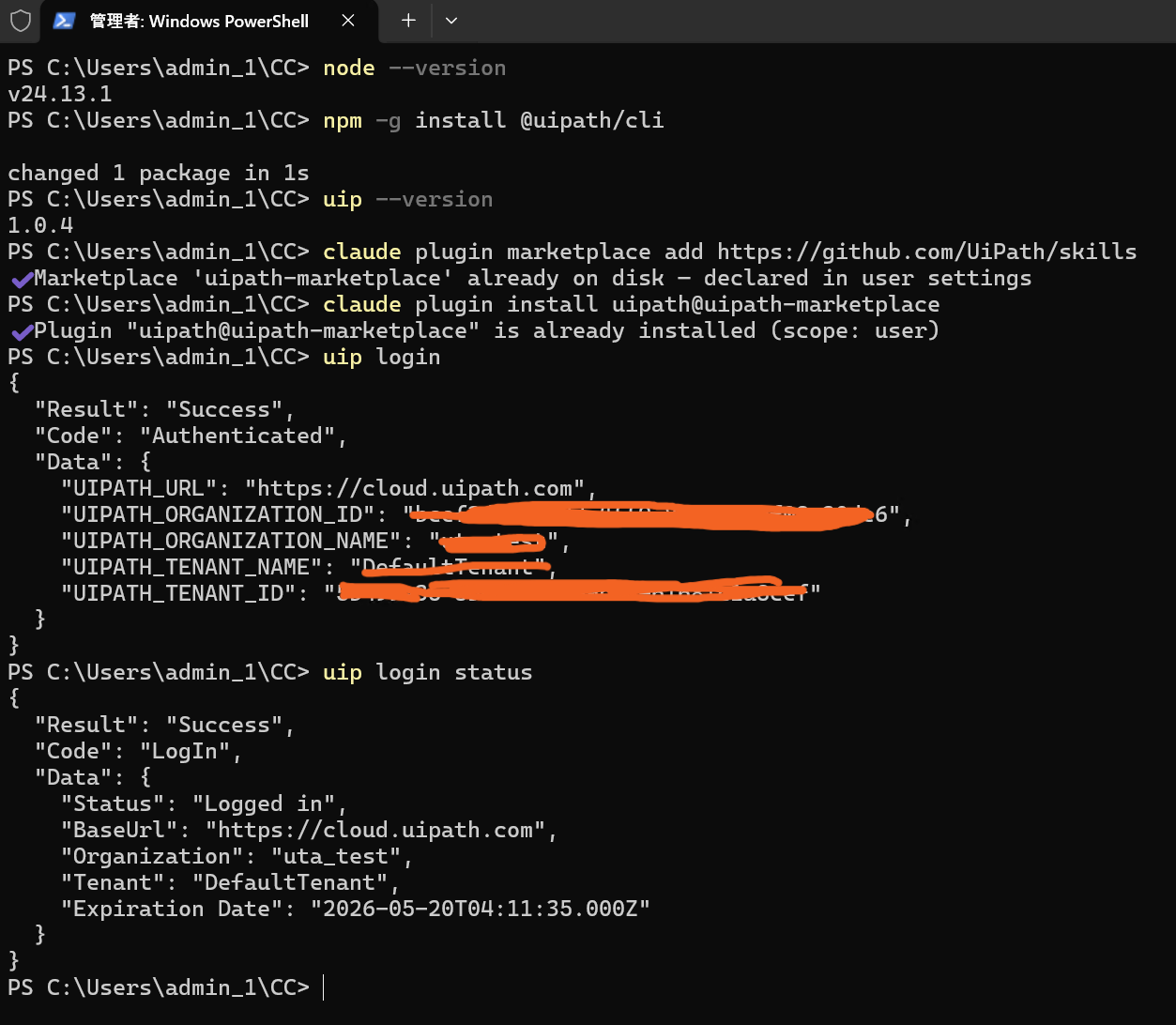Click the command 'uip login status'
Image resolution: width=1176 pixels, height=1025 pixels.
click(427, 672)
